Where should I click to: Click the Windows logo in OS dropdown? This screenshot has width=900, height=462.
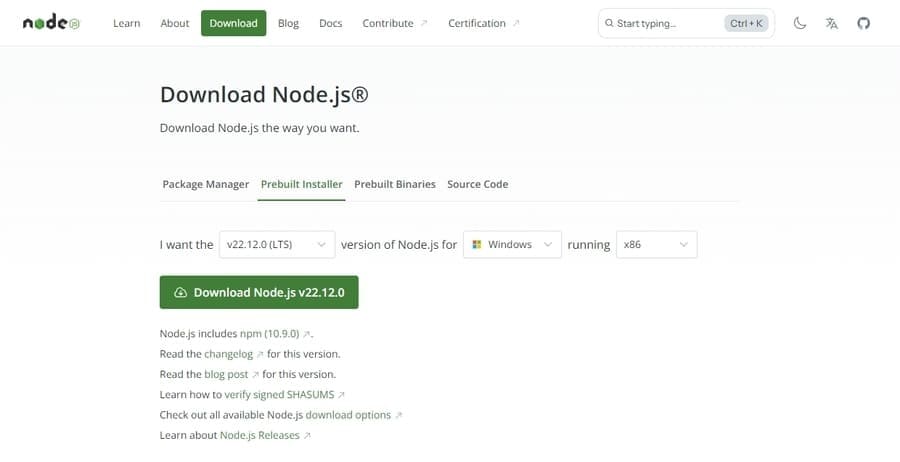[476, 244]
